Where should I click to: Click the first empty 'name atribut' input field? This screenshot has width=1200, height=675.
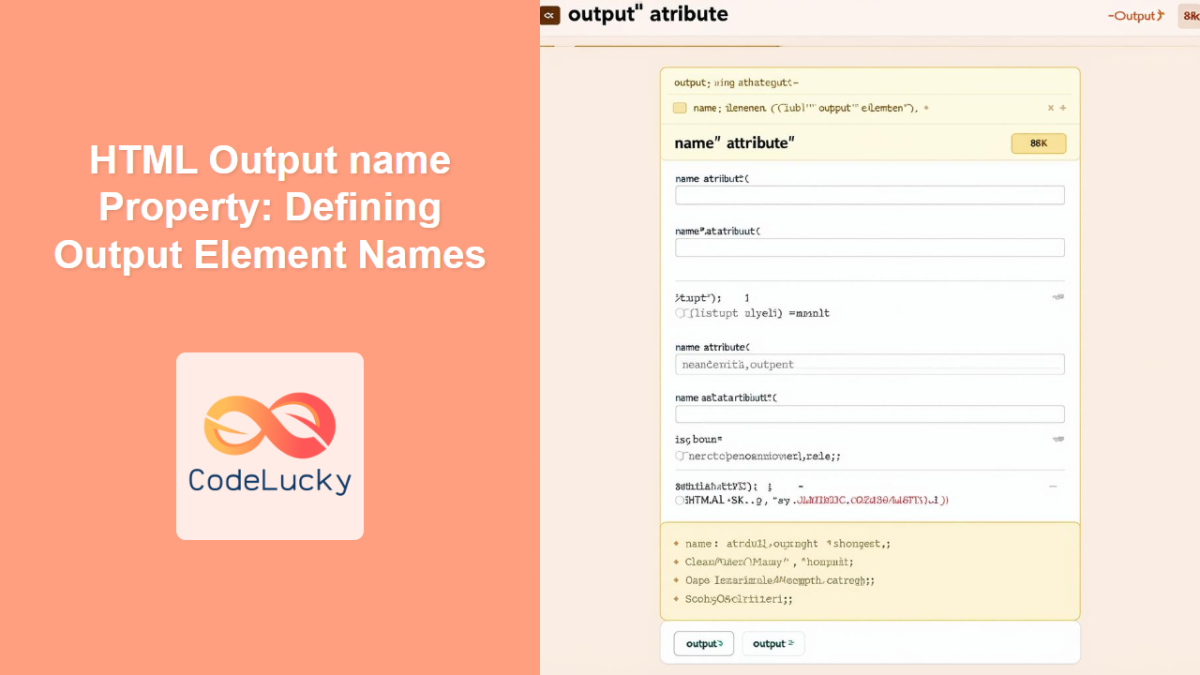tap(869, 195)
